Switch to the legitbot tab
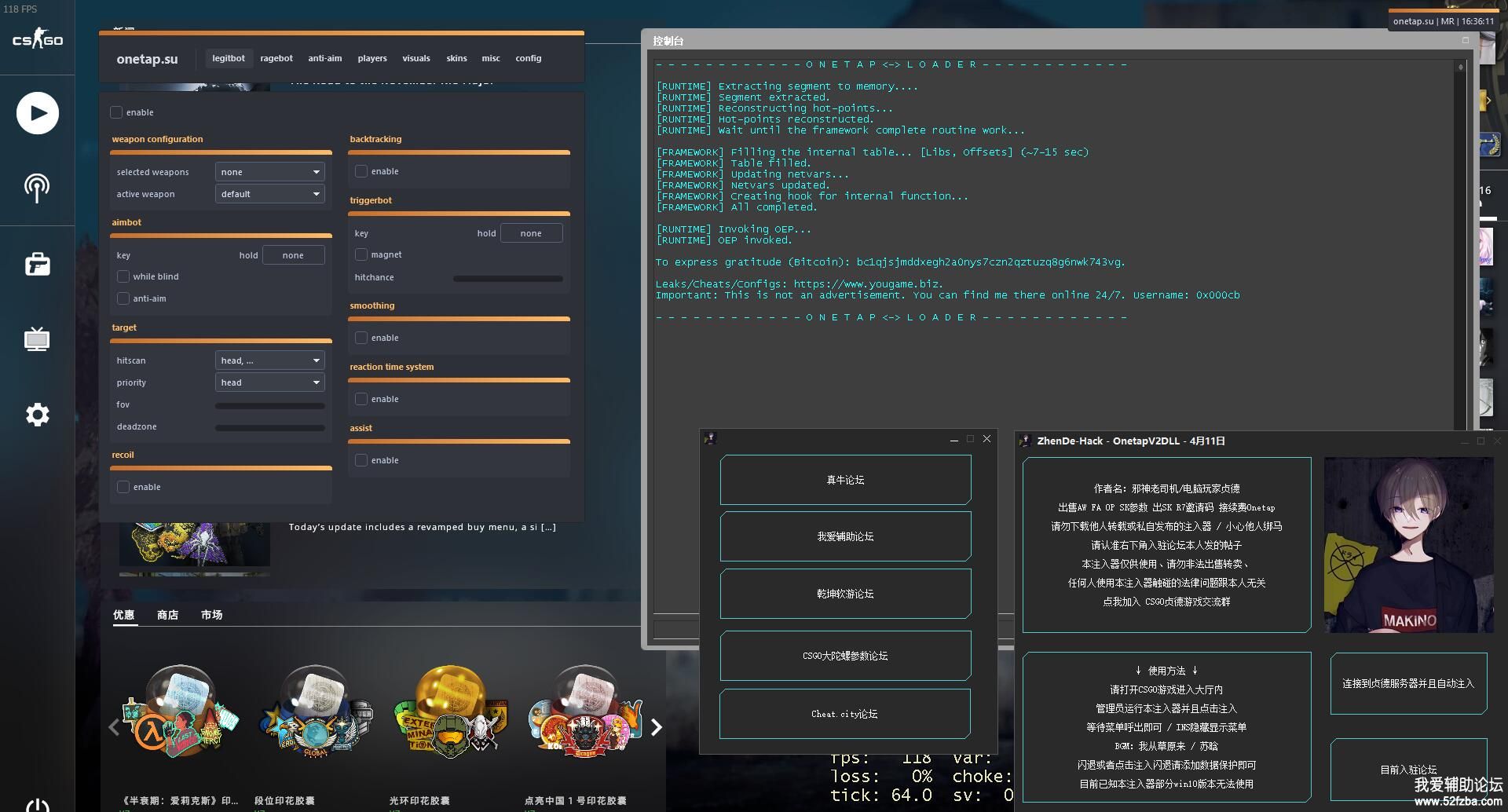This screenshot has height=812, width=1508. (229, 58)
